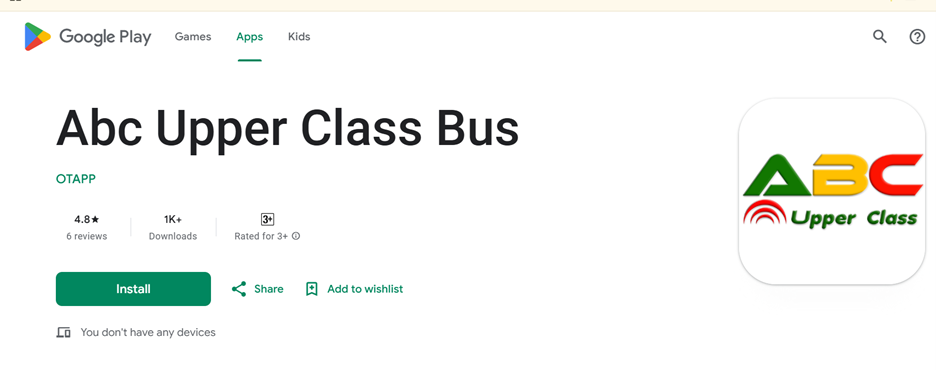Go to the Kids tab

[x=299, y=37]
